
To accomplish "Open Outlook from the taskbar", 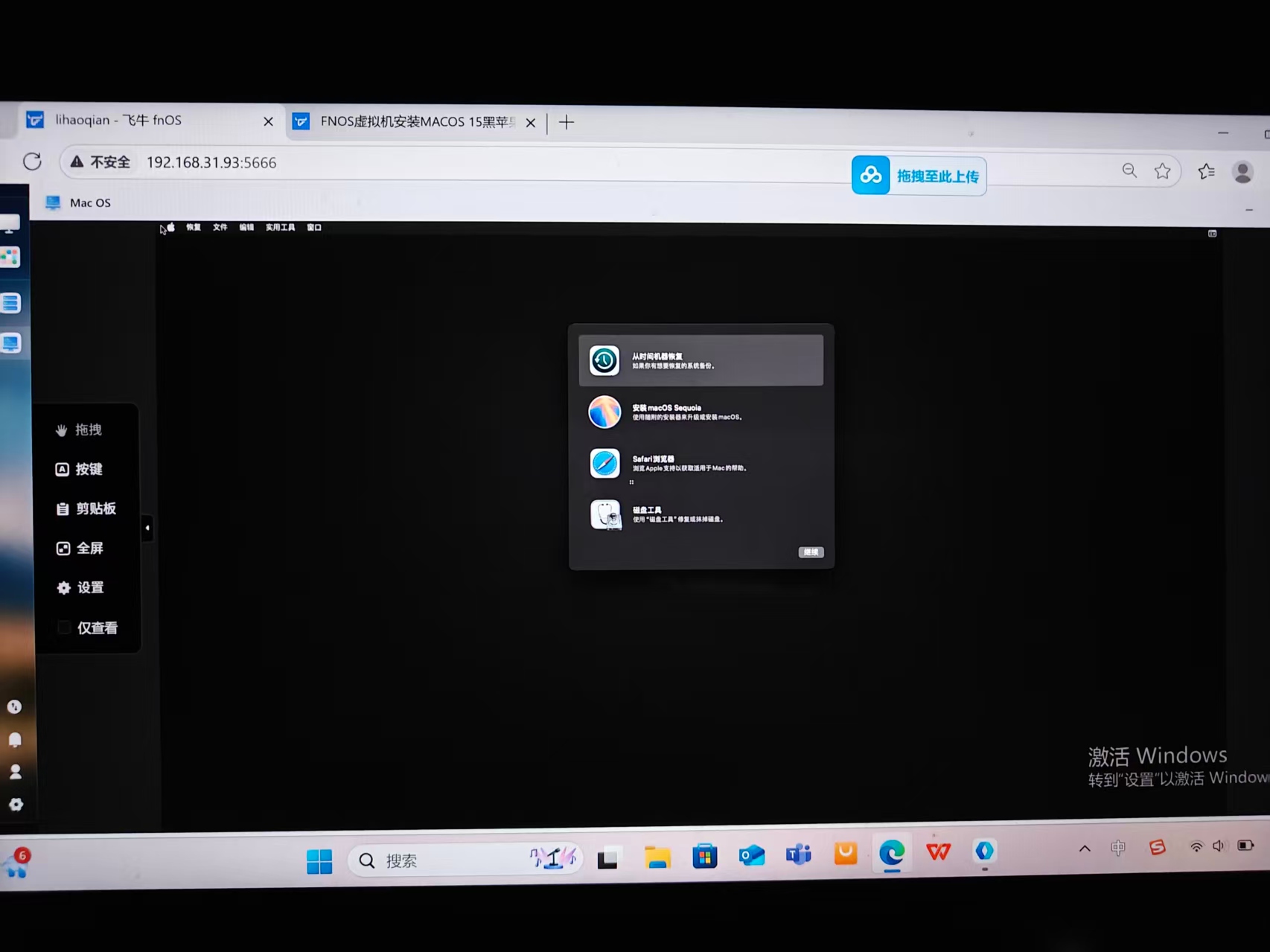I will coord(752,854).
